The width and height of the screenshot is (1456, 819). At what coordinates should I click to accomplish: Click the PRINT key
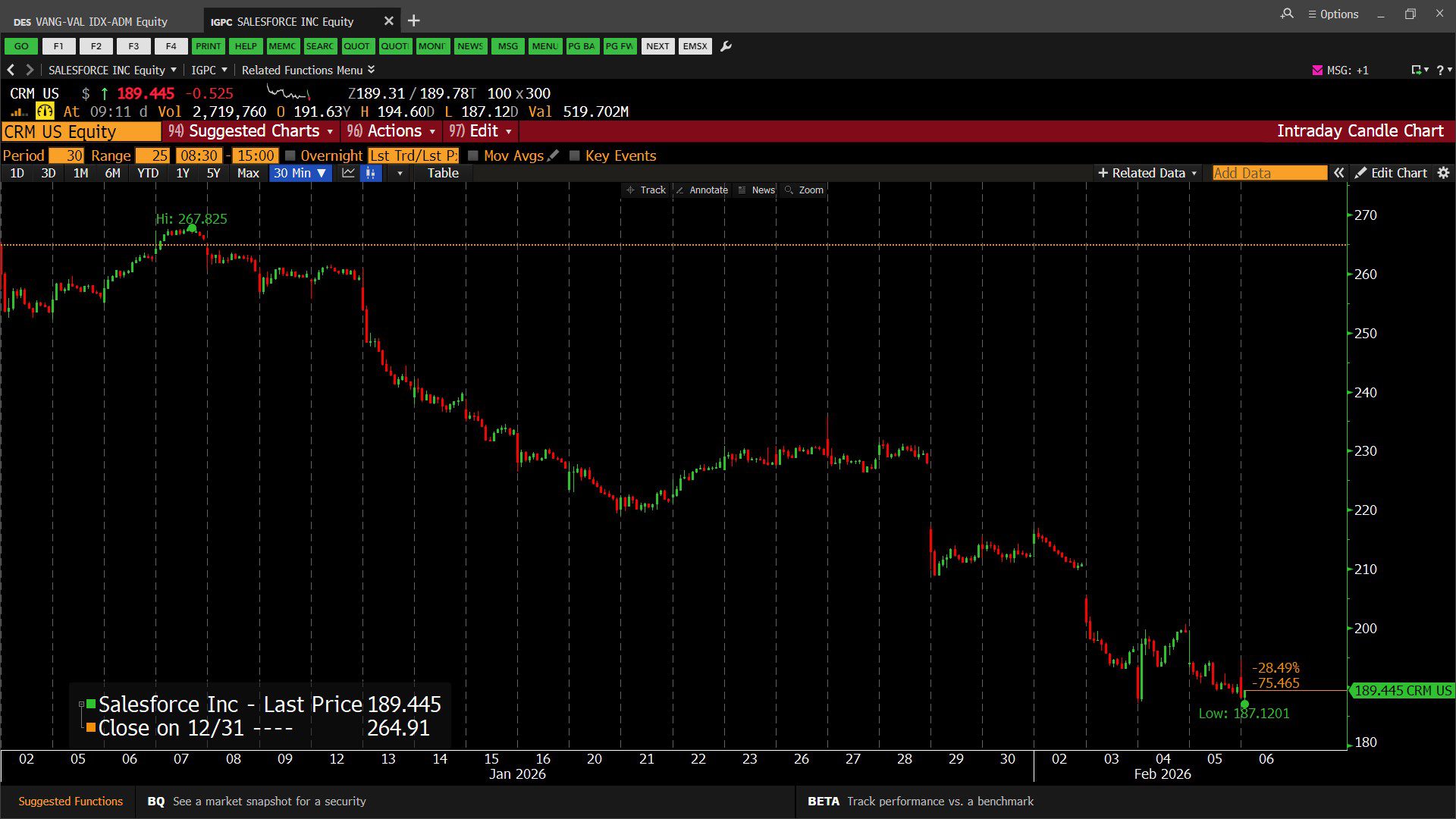pyautogui.click(x=208, y=46)
